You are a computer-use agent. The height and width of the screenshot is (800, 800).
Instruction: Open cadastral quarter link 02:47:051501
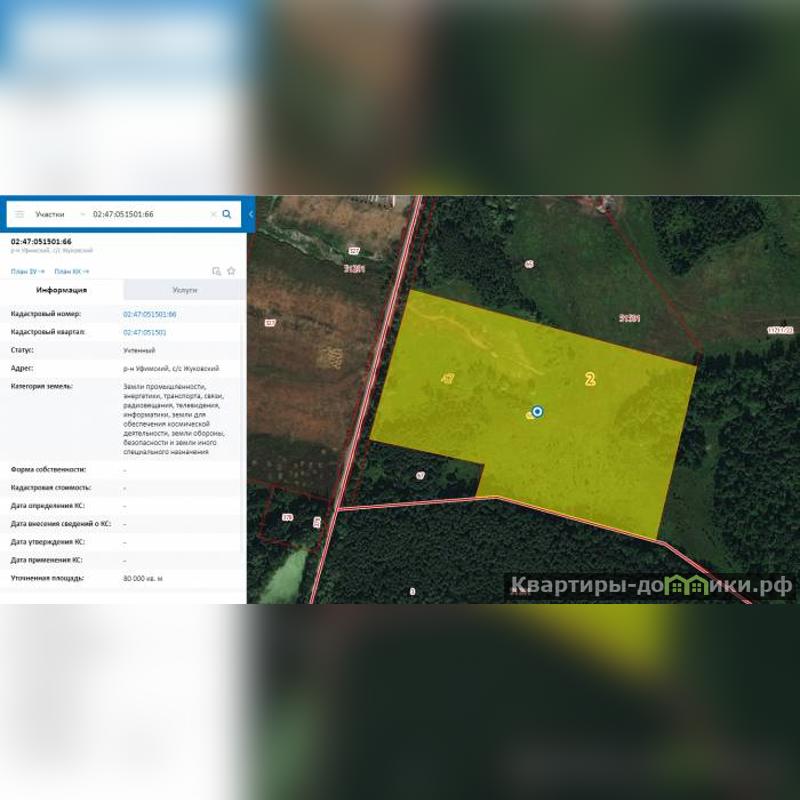click(x=145, y=332)
